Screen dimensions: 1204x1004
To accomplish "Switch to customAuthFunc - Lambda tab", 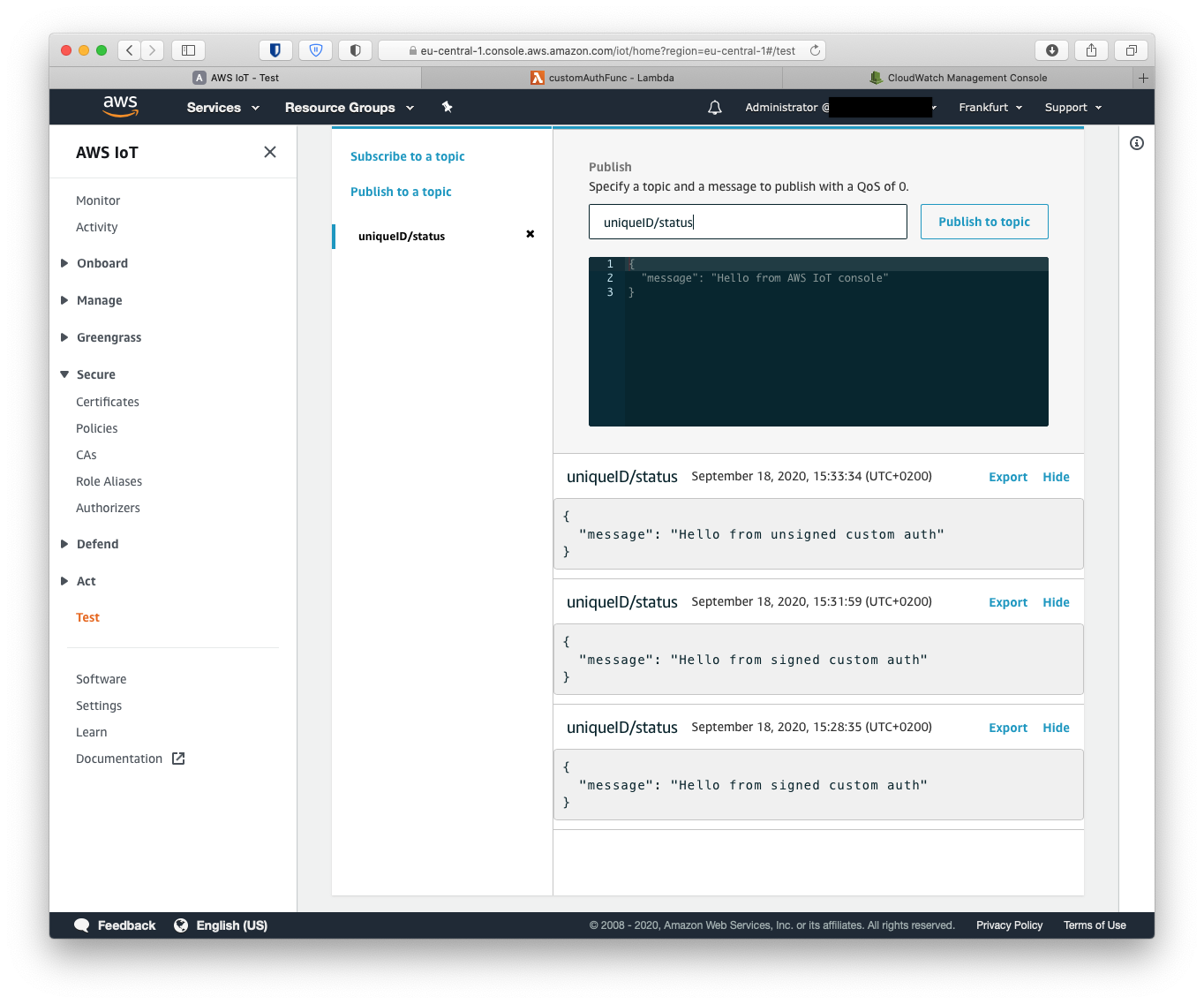I will click(x=602, y=78).
